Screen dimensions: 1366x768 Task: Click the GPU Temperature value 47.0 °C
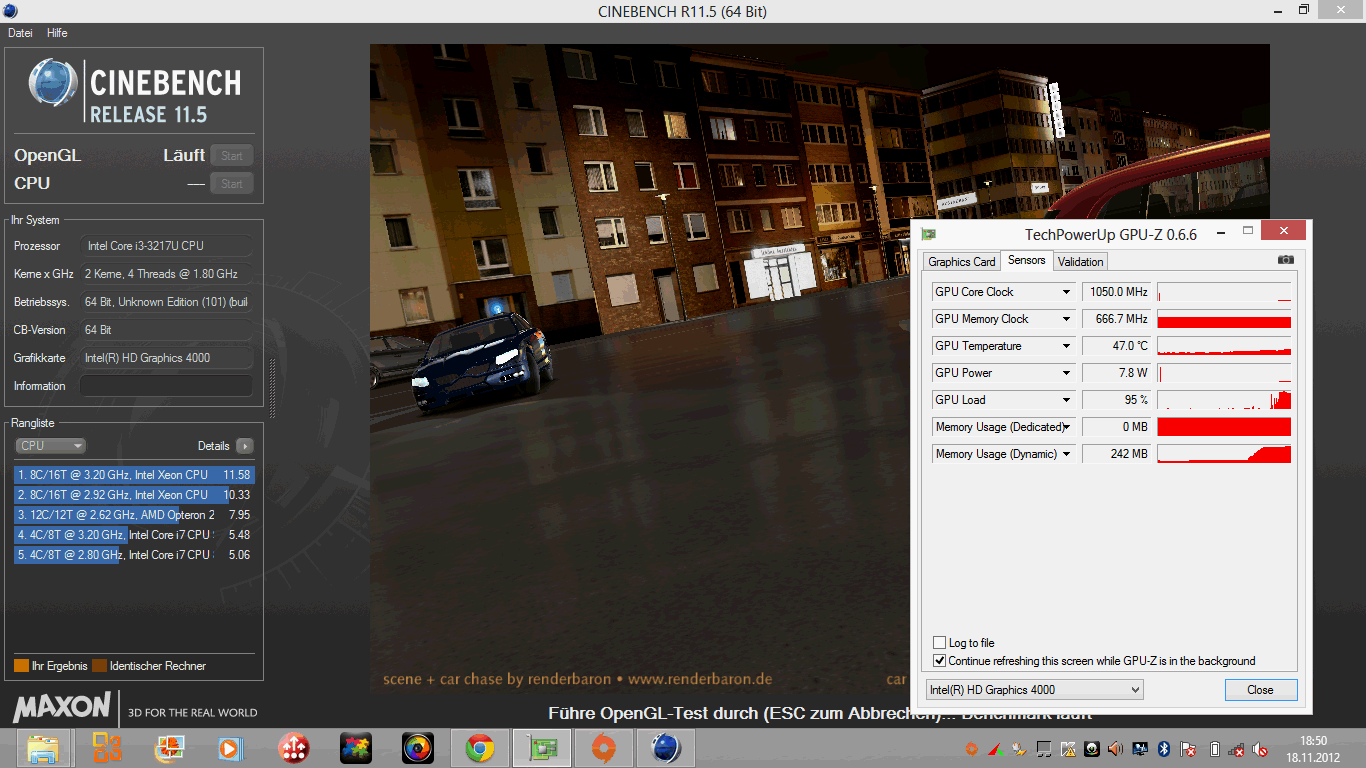point(1117,346)
